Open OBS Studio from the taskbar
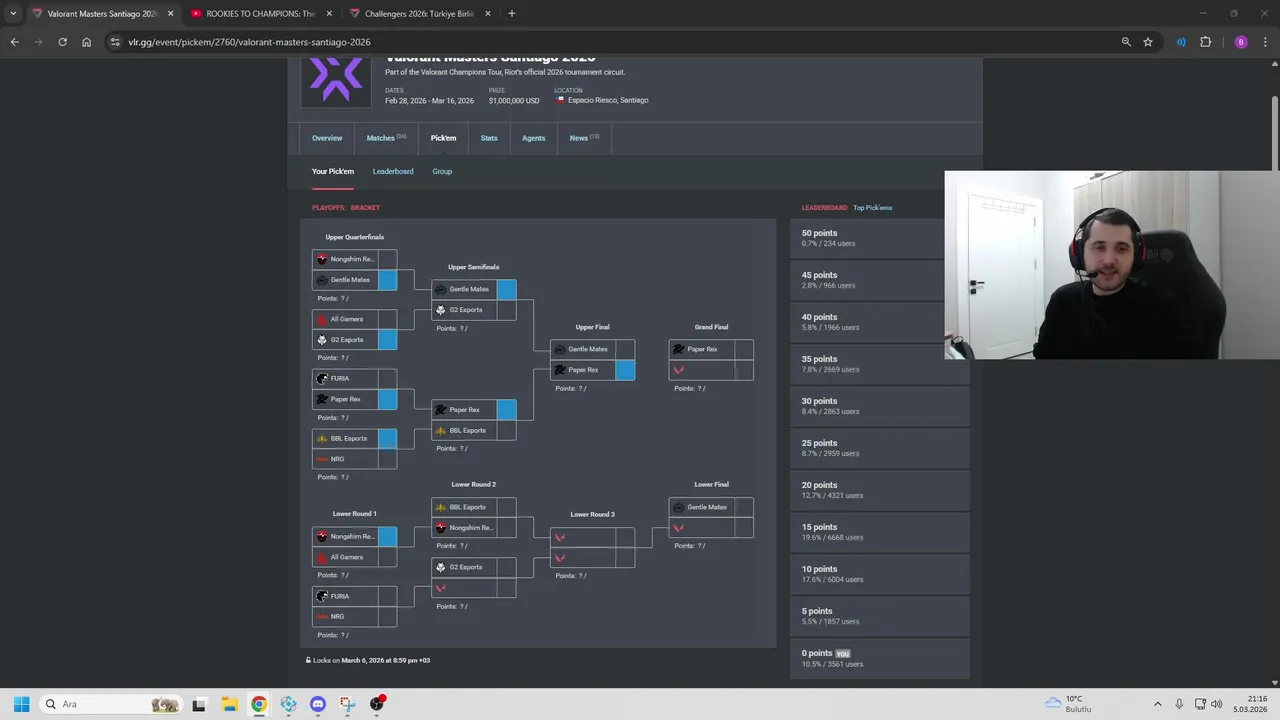Viewport: 1280px width, 720px height. click(377, 704)
